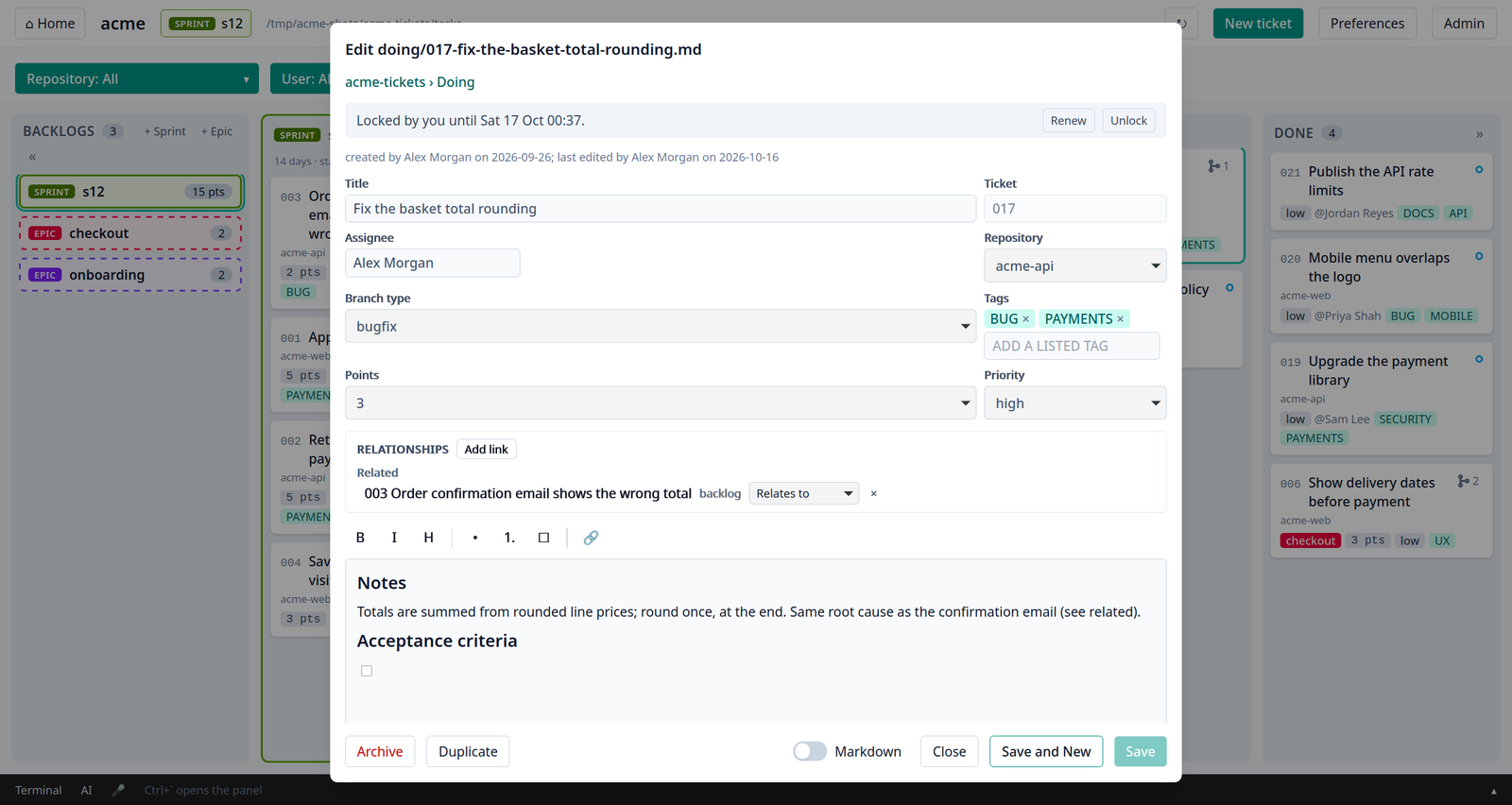Click the Save and New button
The height and width of the screenshot is (805, 1512).
point(1046,751)
